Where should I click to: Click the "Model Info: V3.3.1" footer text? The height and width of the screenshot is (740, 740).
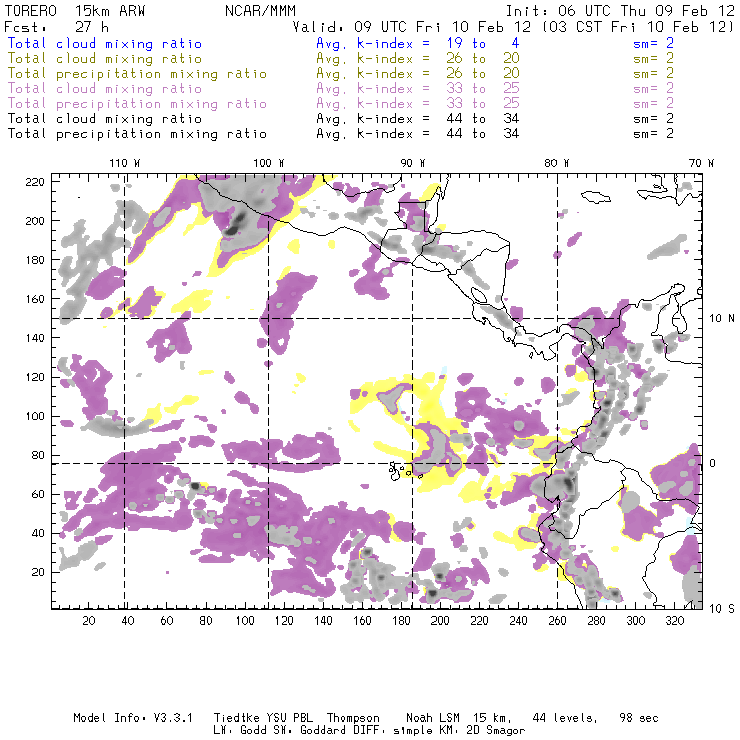tap(133, 718)
